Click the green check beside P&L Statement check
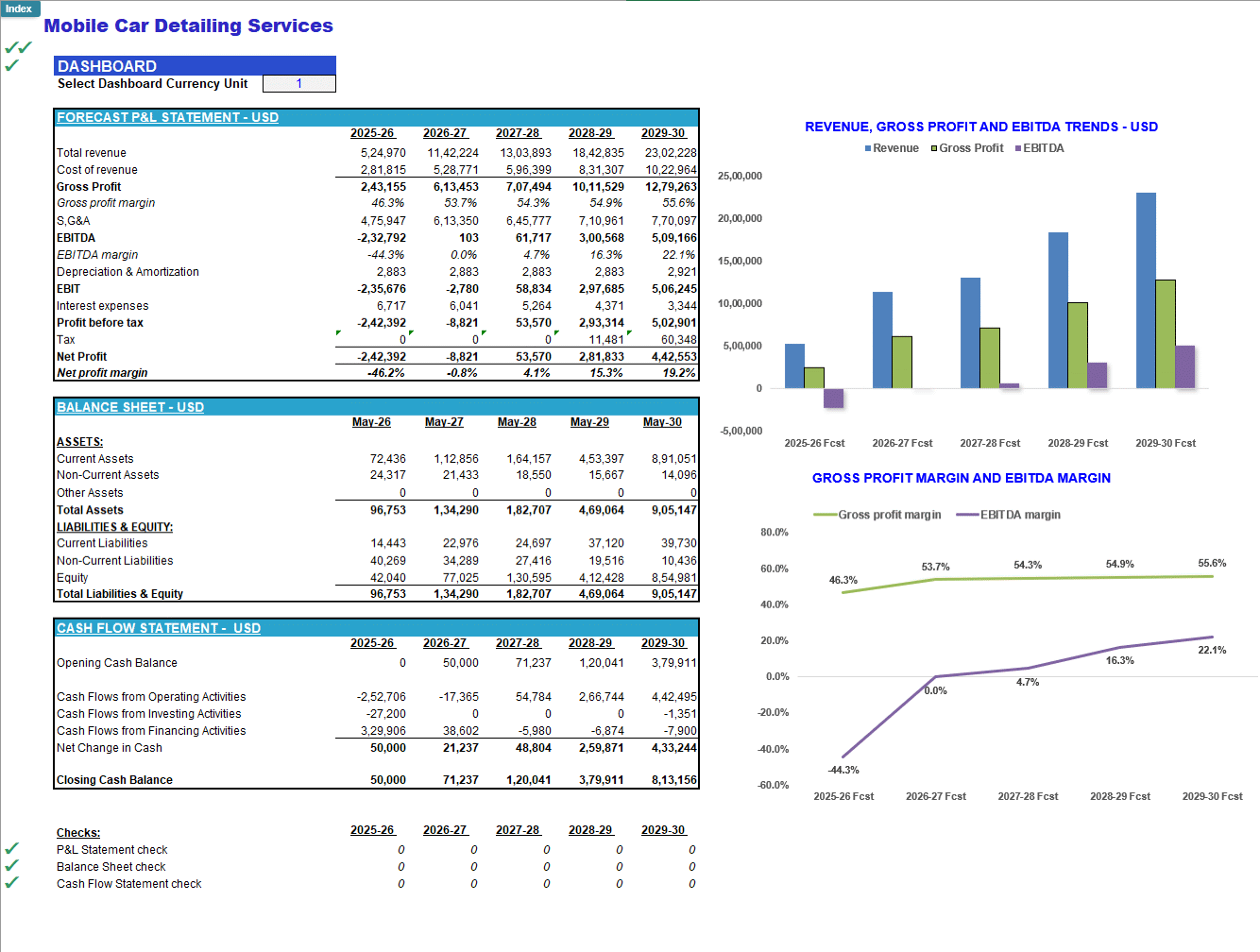This screenshot has height=952, width=1260. pyautogui.click(x=12, y=849)
